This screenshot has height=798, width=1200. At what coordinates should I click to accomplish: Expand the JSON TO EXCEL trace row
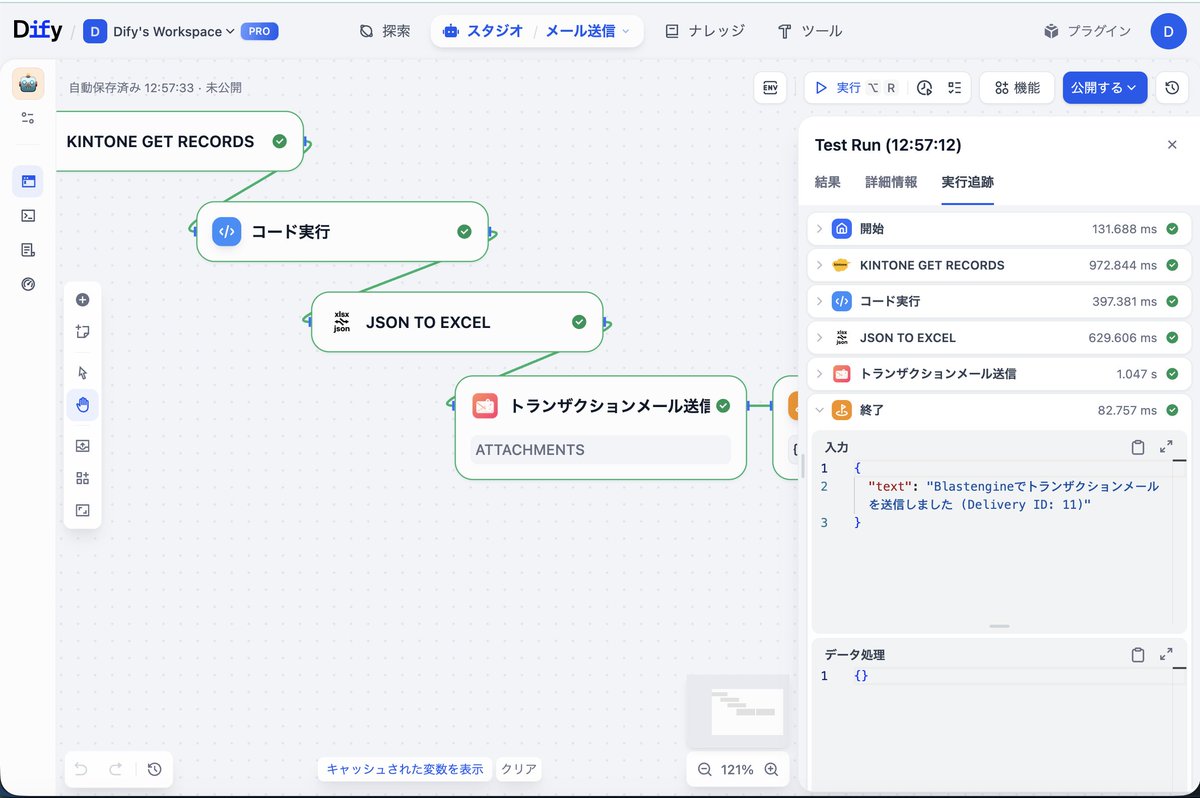click(x=998, y=337)
